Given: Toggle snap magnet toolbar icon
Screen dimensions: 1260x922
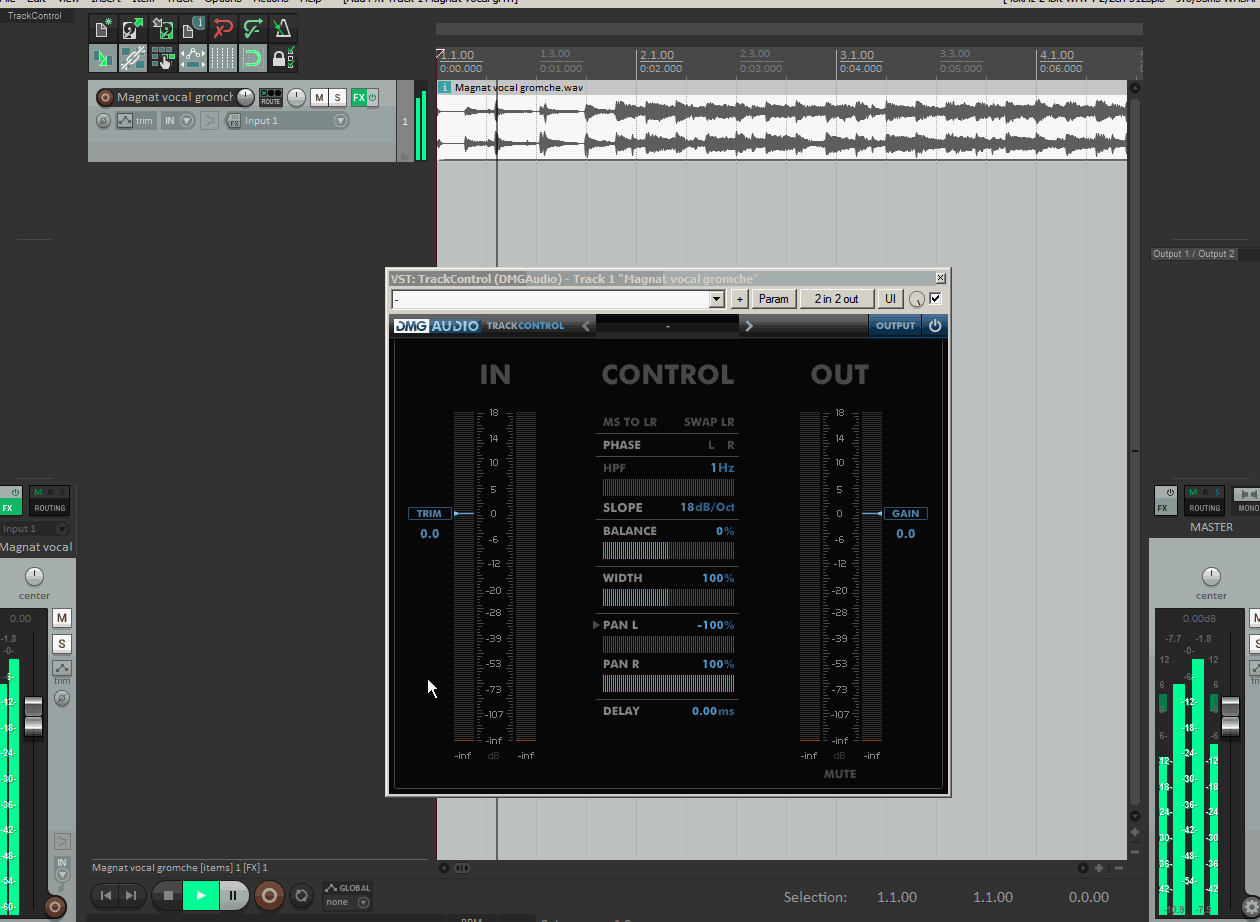Looking at the screenshot, I should click(x=253, y=58).
